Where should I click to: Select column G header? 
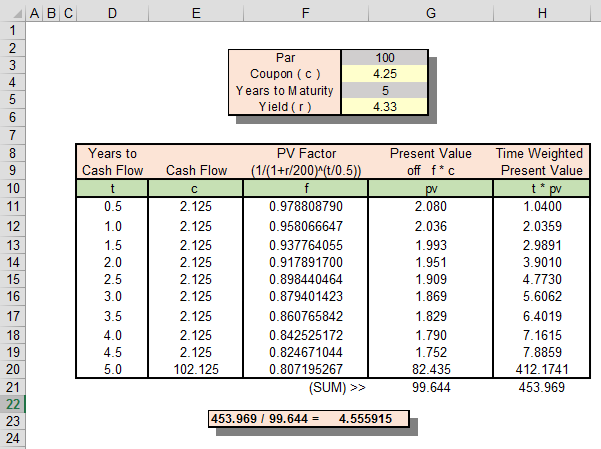point(431,13)
